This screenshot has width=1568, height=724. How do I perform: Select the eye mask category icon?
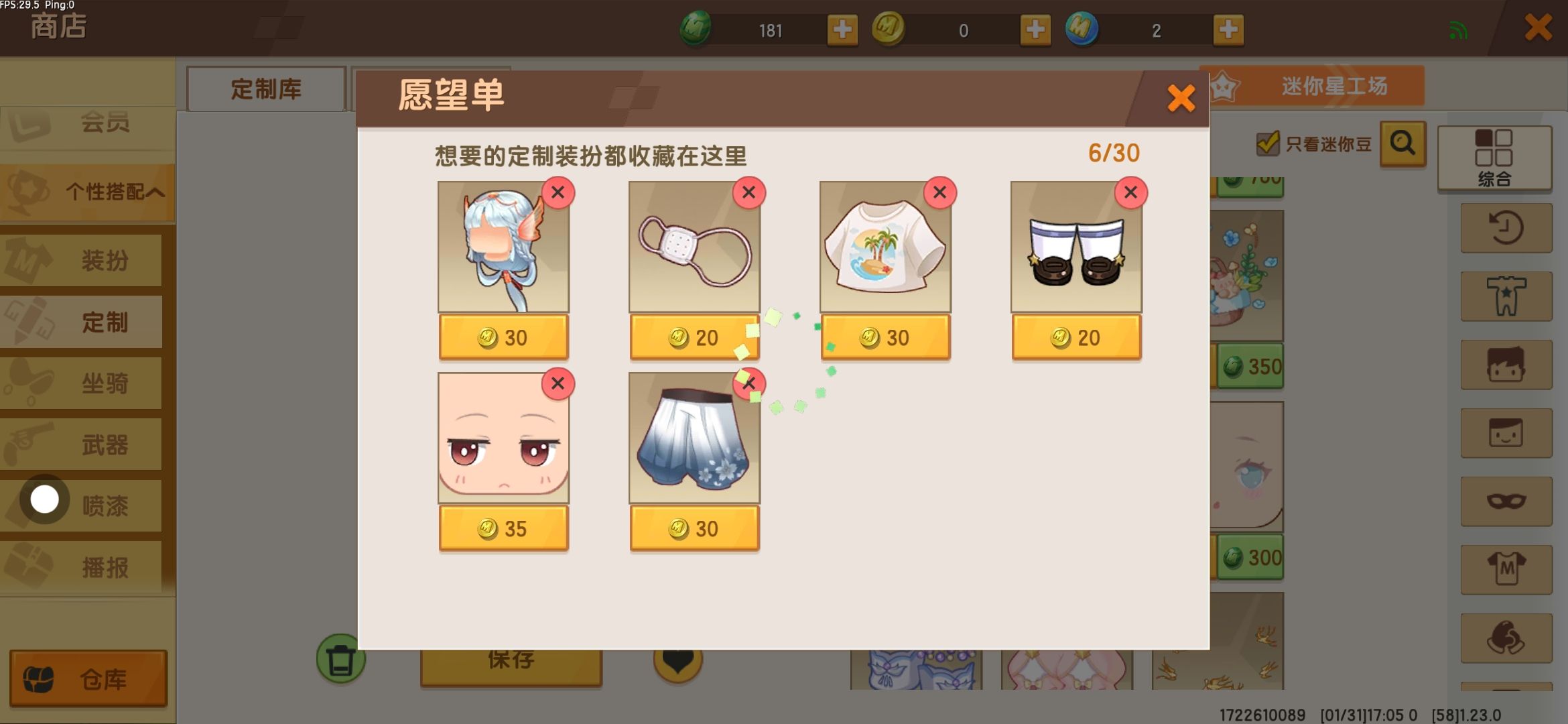tap(1506, 501)
